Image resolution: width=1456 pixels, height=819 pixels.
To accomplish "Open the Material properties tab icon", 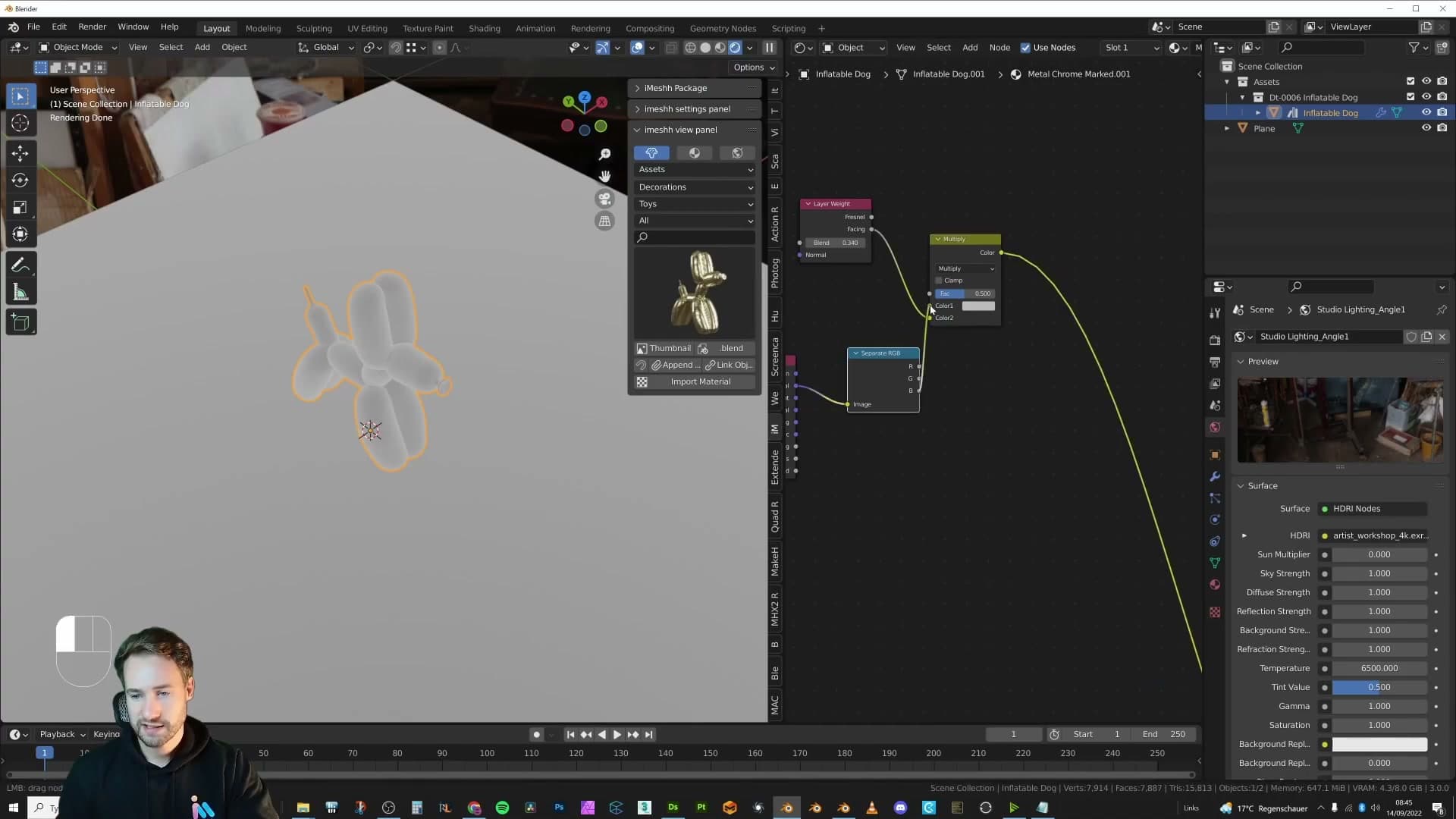I will [1215, 585].
